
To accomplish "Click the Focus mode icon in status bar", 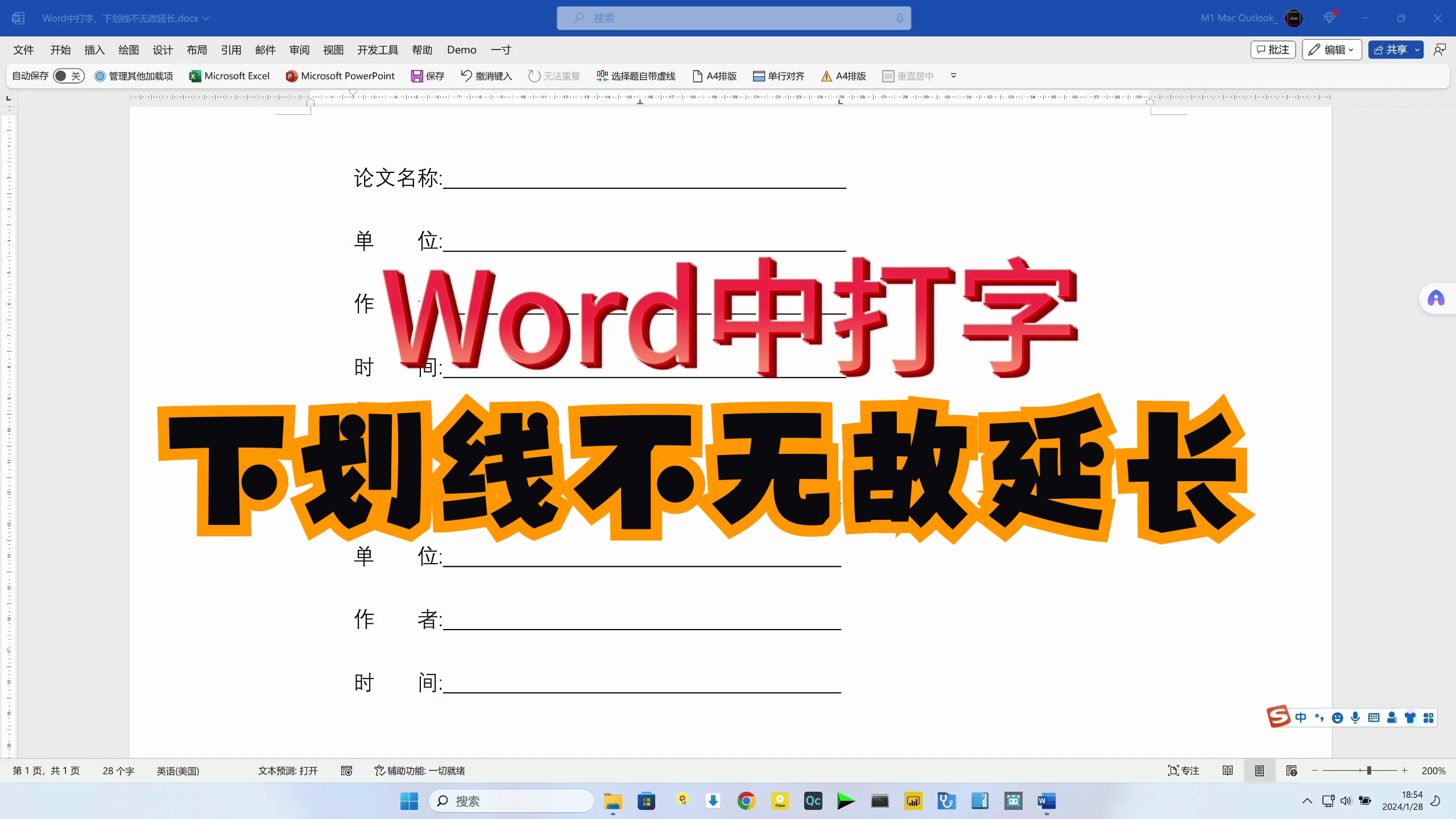I will (x=1183, y=771).
